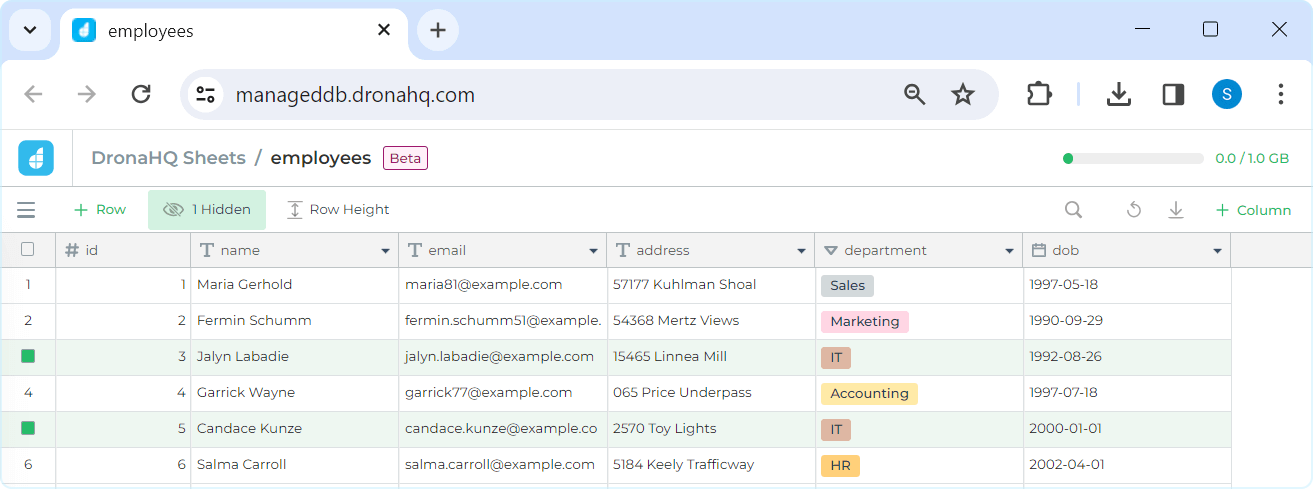Screen dimensions: 1313x489
Task: Toggle the select-all rows checkbox
Action: (x=28, y=250)
